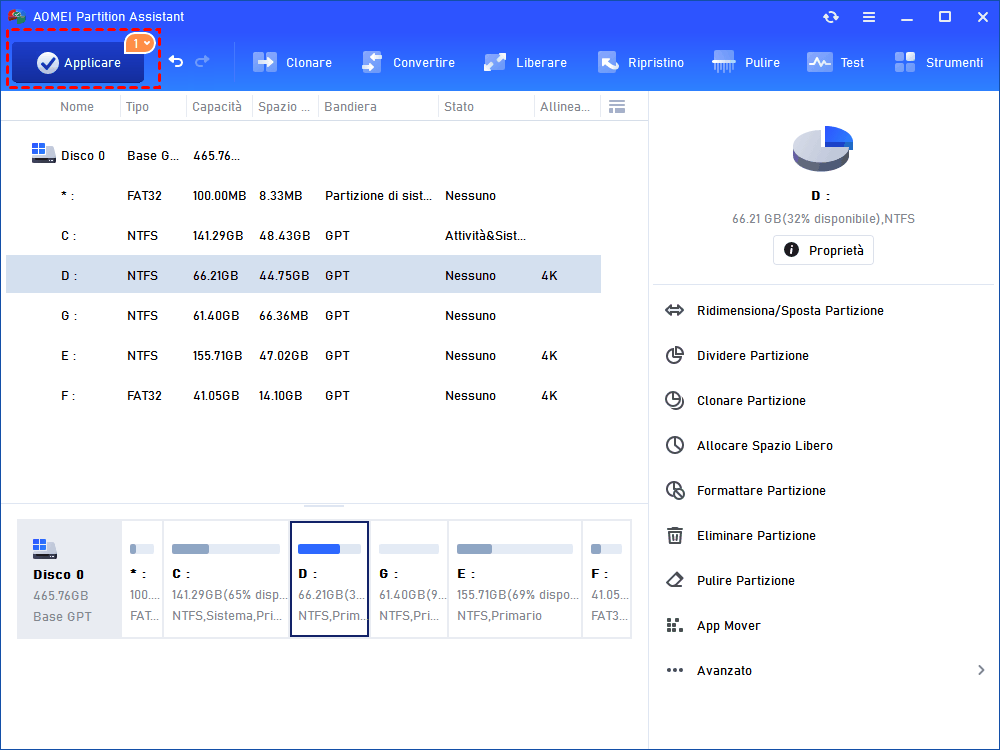Select Eliminare Partizione option
The image size is (1000, 750).
756,536
